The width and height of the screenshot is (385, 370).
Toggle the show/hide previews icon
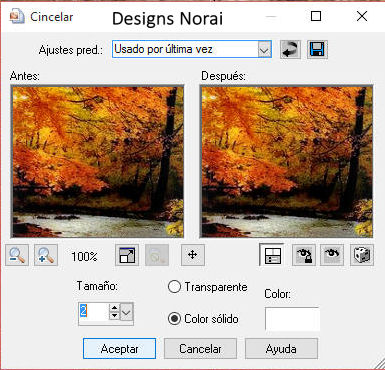tap(272, 255)
